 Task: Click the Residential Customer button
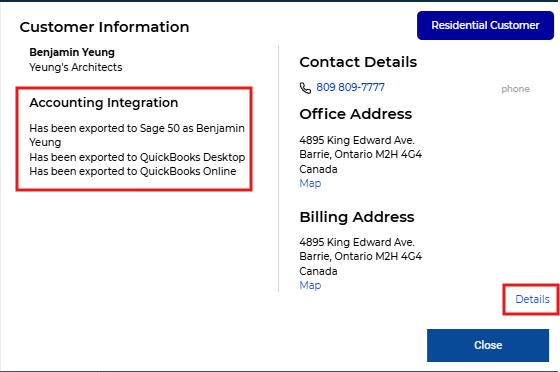point(485,25)
